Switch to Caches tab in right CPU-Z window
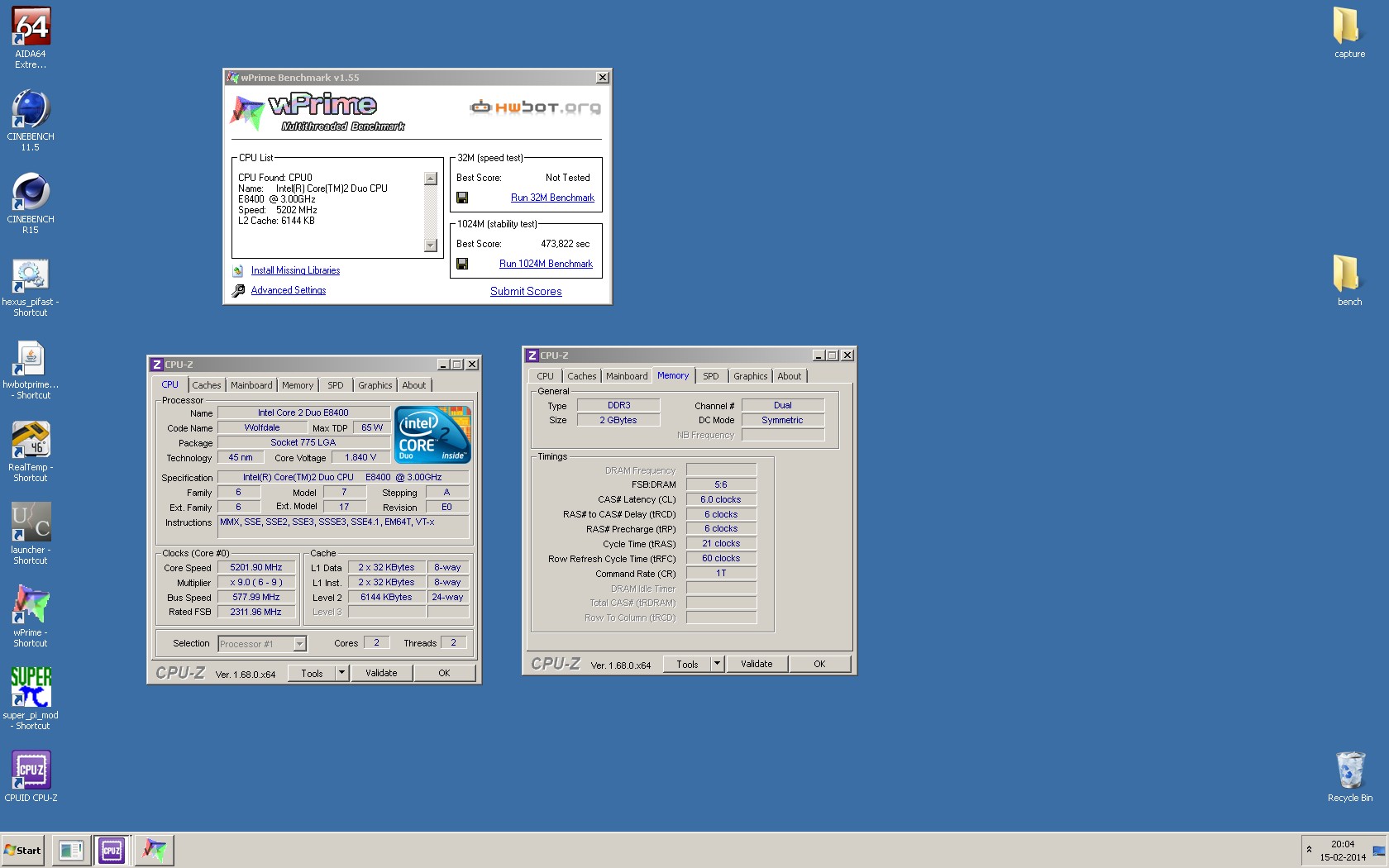This screenshot has height=868, width=1389. pyautogui.click(x=582, y=376)
